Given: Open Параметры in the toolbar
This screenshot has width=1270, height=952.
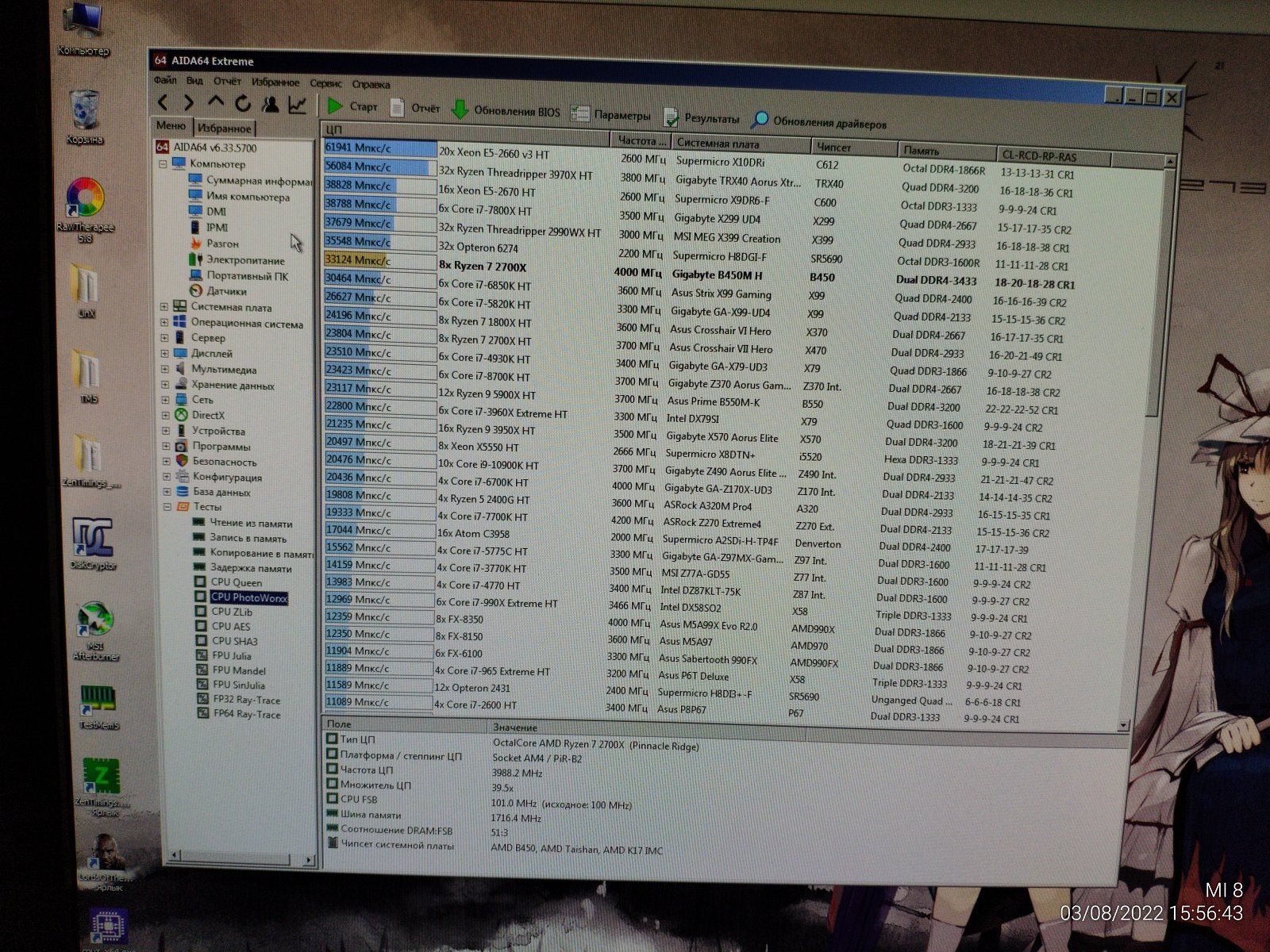Looking at the screenshot, I should coord(611,115).
